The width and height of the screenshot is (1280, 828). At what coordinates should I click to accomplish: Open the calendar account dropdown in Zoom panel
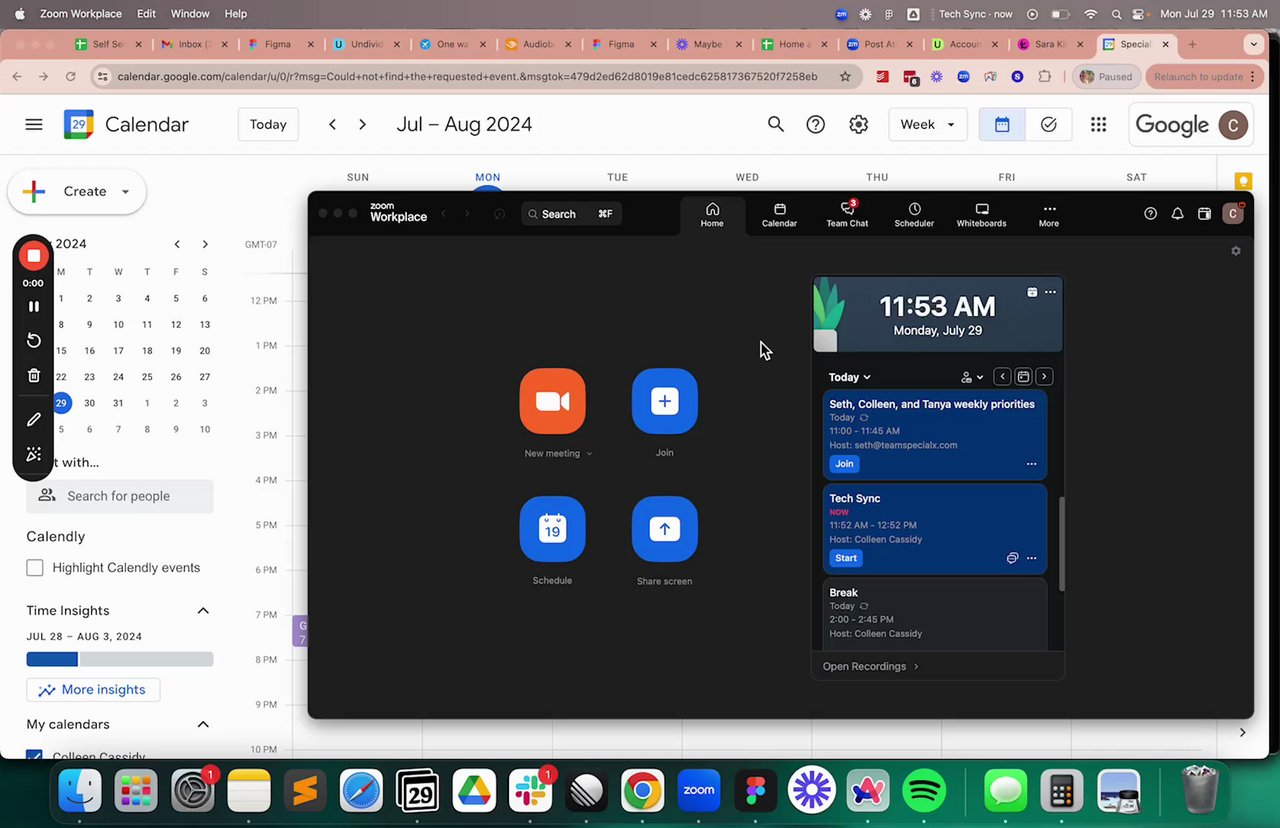tap(972, 377)
